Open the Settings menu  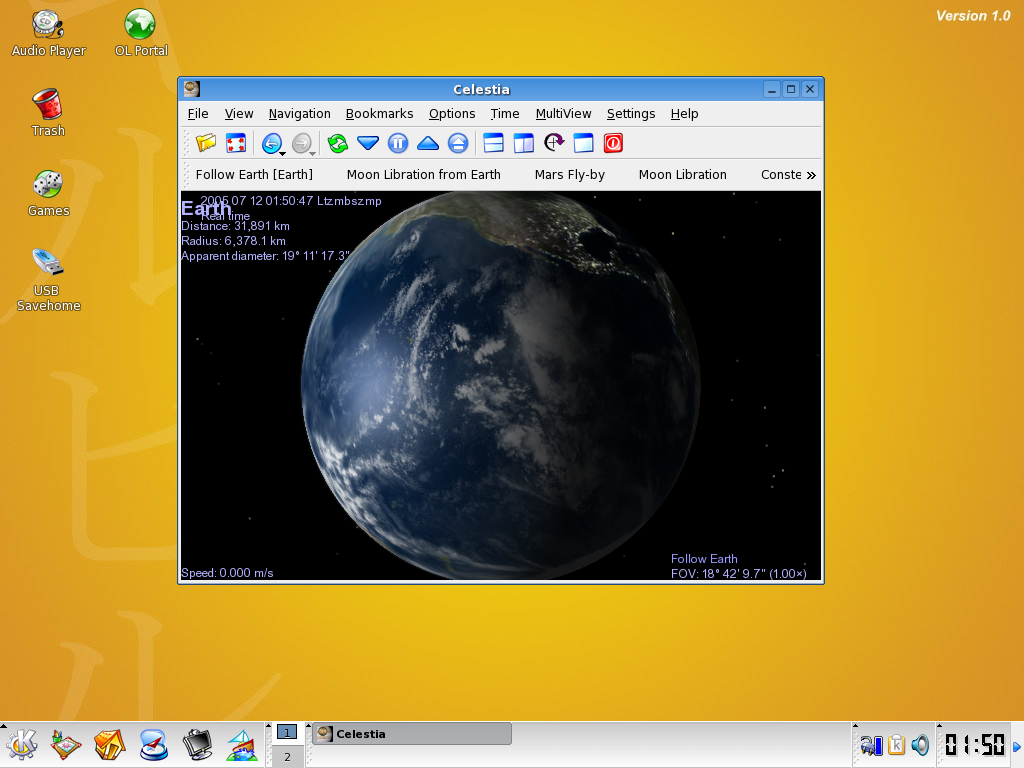click(631, 114)
